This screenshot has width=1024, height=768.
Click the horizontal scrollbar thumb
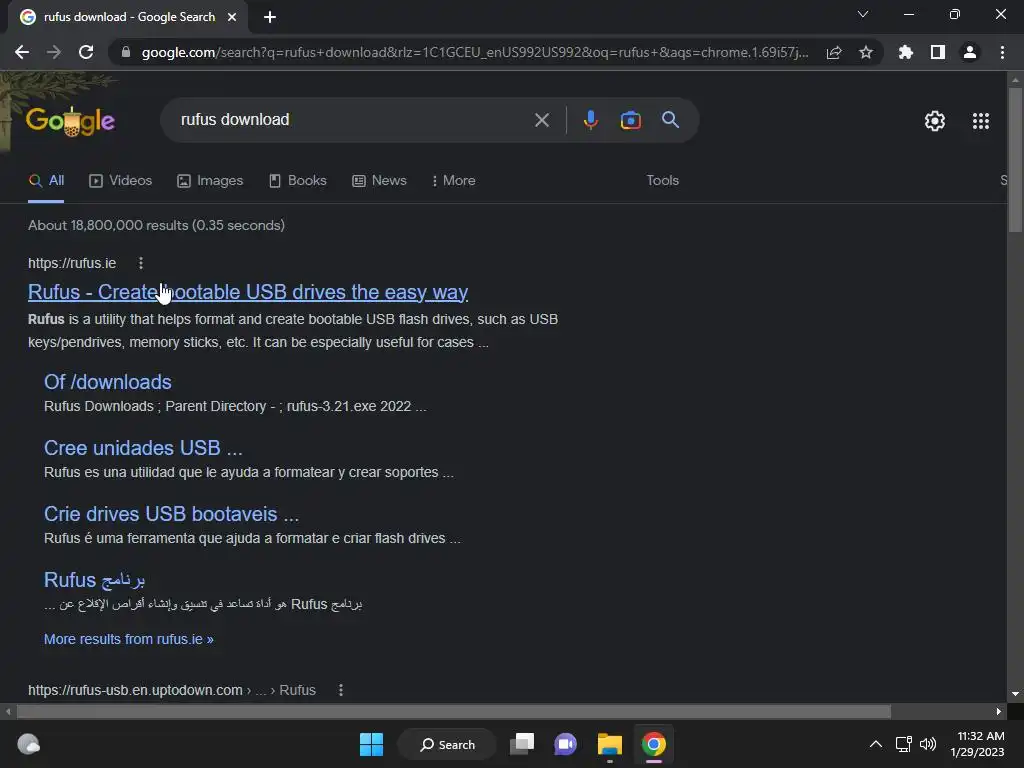(454, 711)
